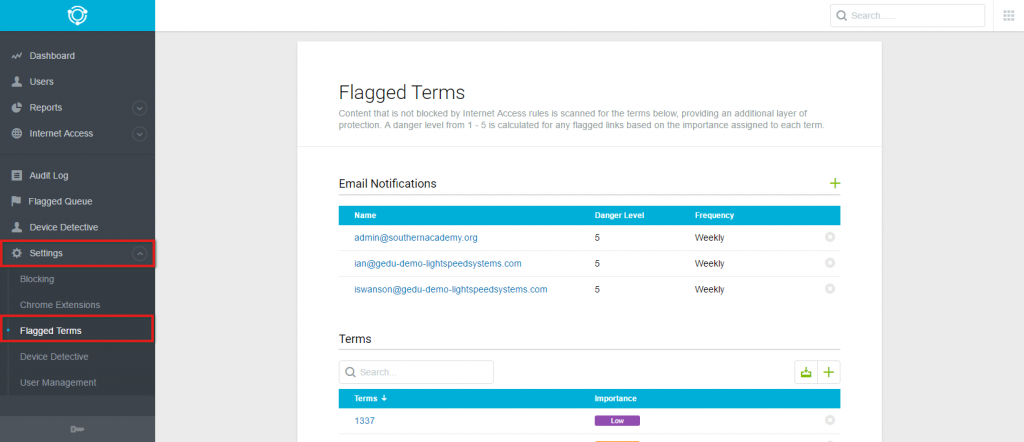Open the 1337 term link

coord(364,420)
